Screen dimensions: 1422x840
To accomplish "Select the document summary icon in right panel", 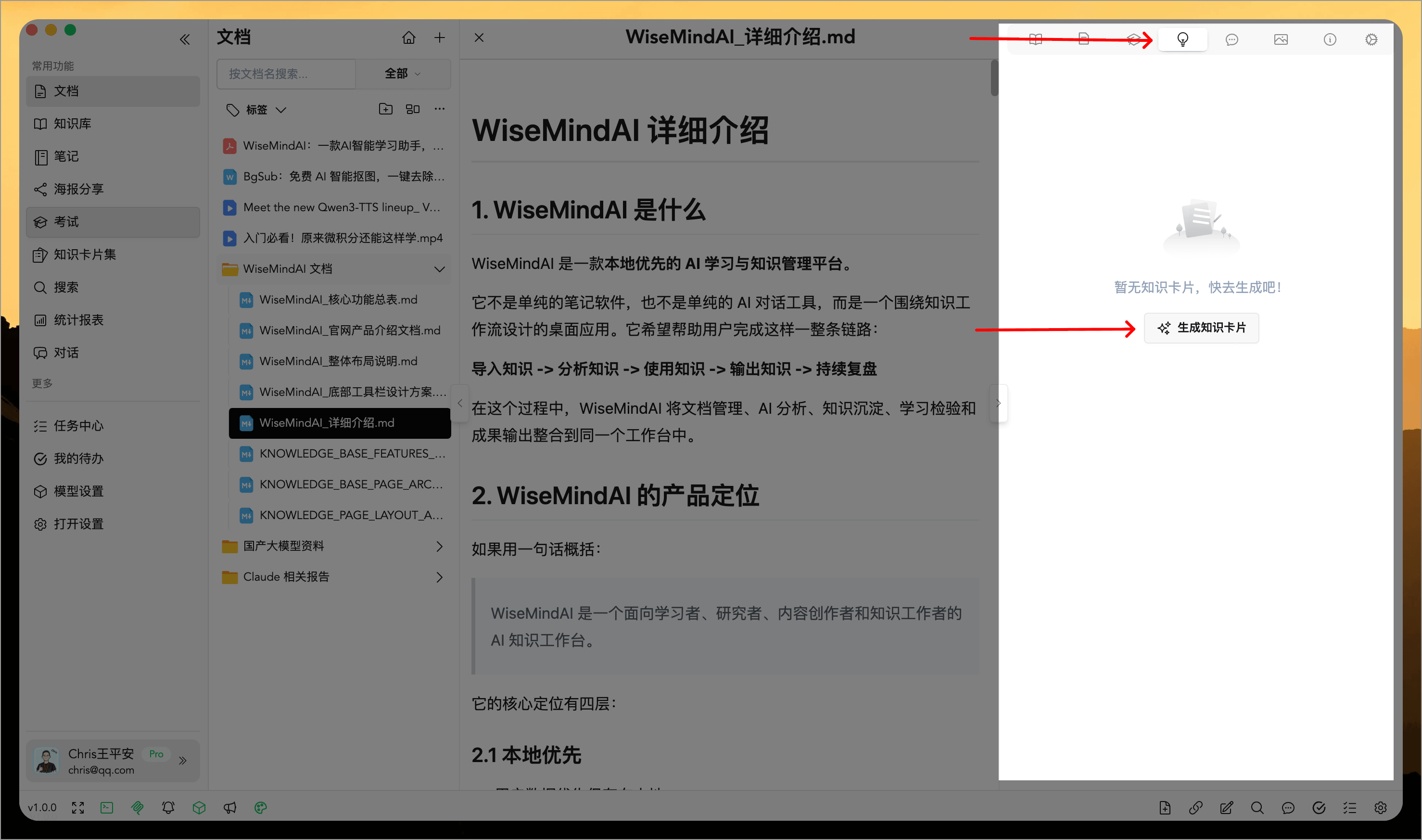I will 1084,39.
